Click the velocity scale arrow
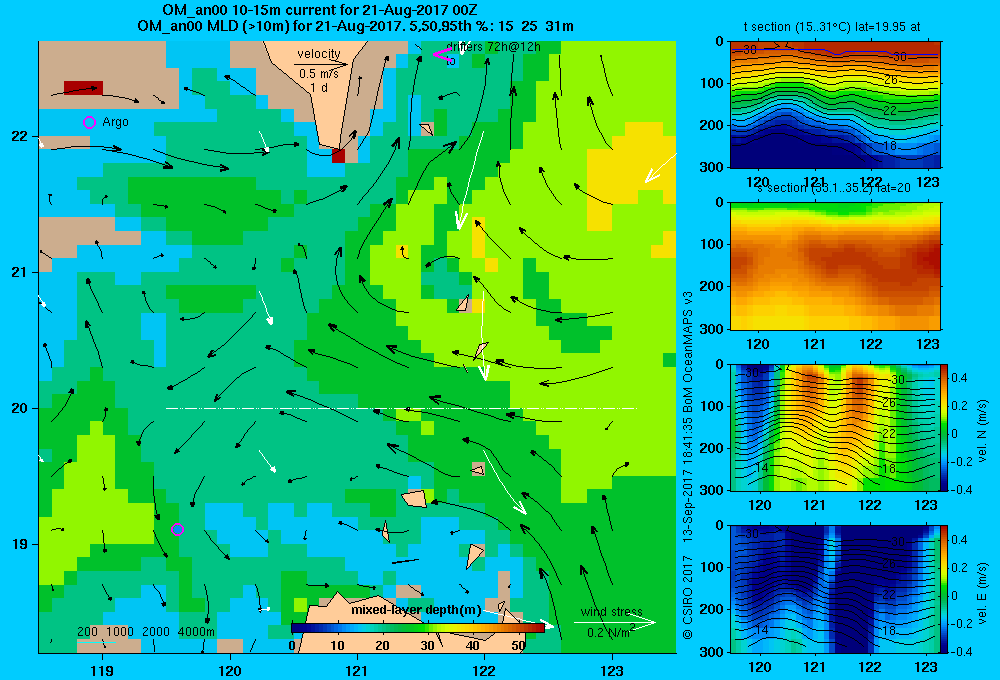This screenshot has width=1000, height=680. click(321, 64)
